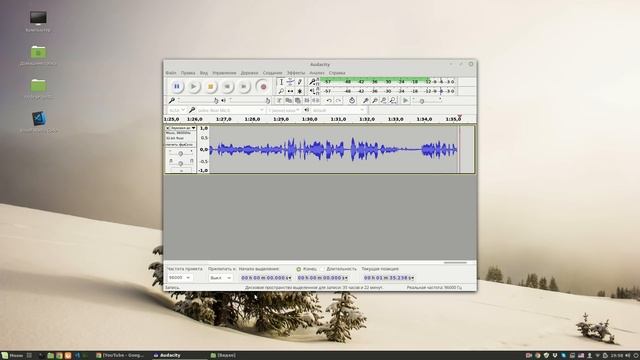Open the Справка menu
Viewport: 640px width, 360px height.
tap(337, 73)
